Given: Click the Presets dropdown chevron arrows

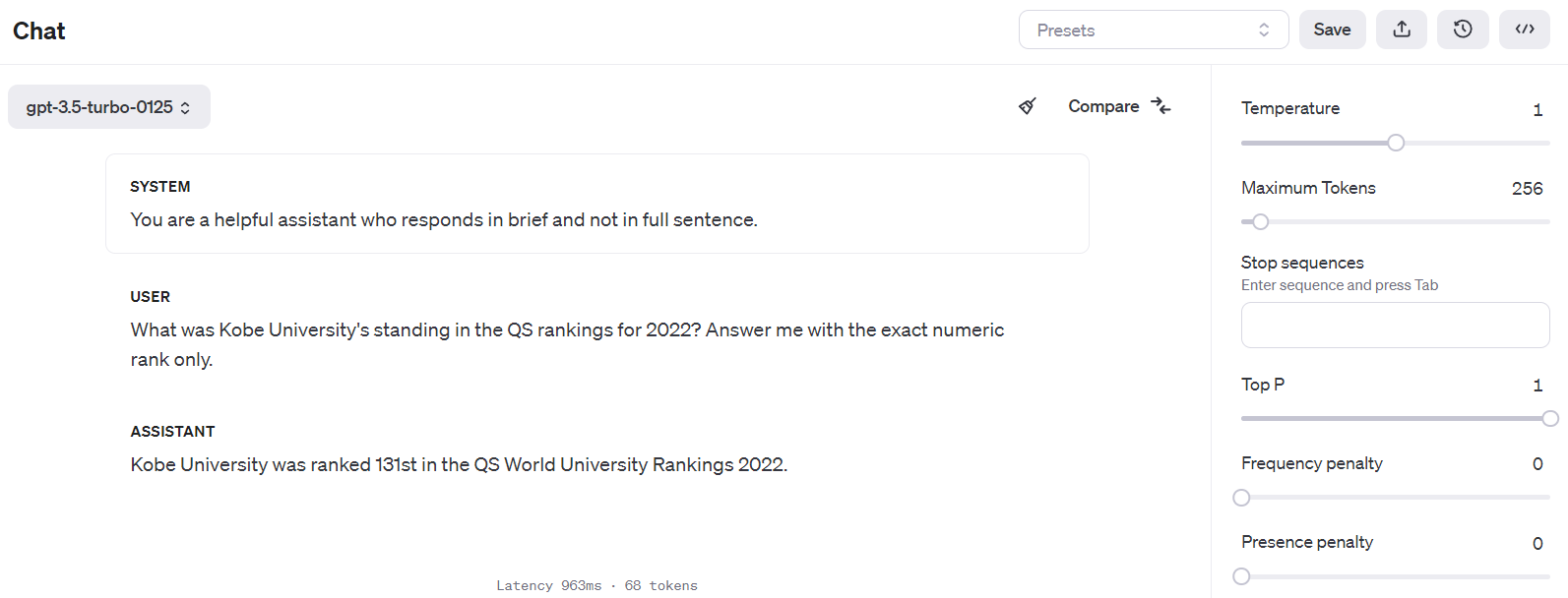Looking at the screenshot, I should point(1264,30).
